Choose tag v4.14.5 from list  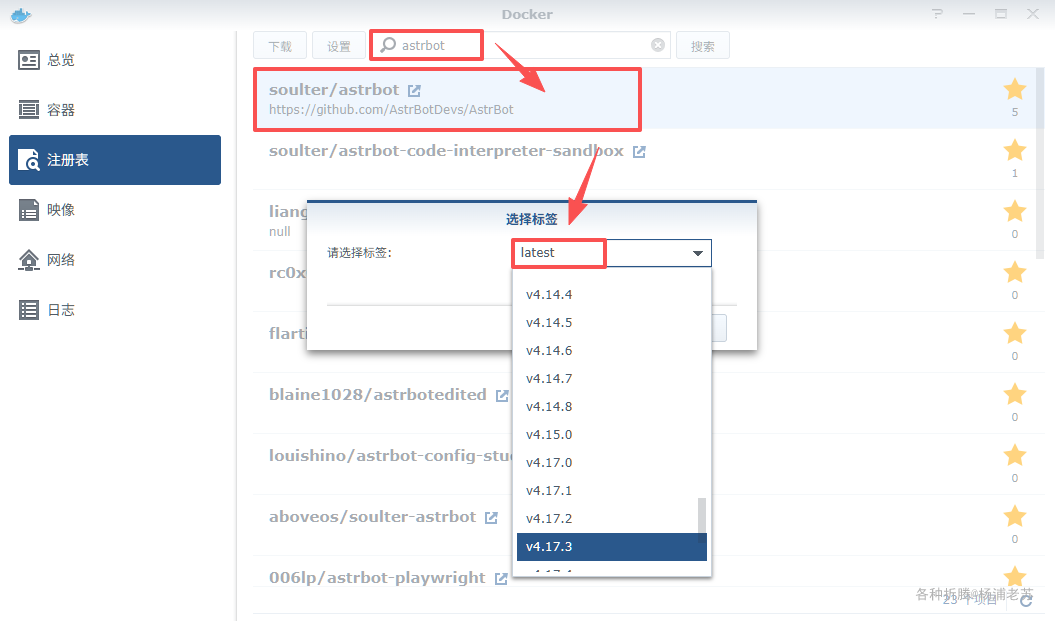coord(612,323)
